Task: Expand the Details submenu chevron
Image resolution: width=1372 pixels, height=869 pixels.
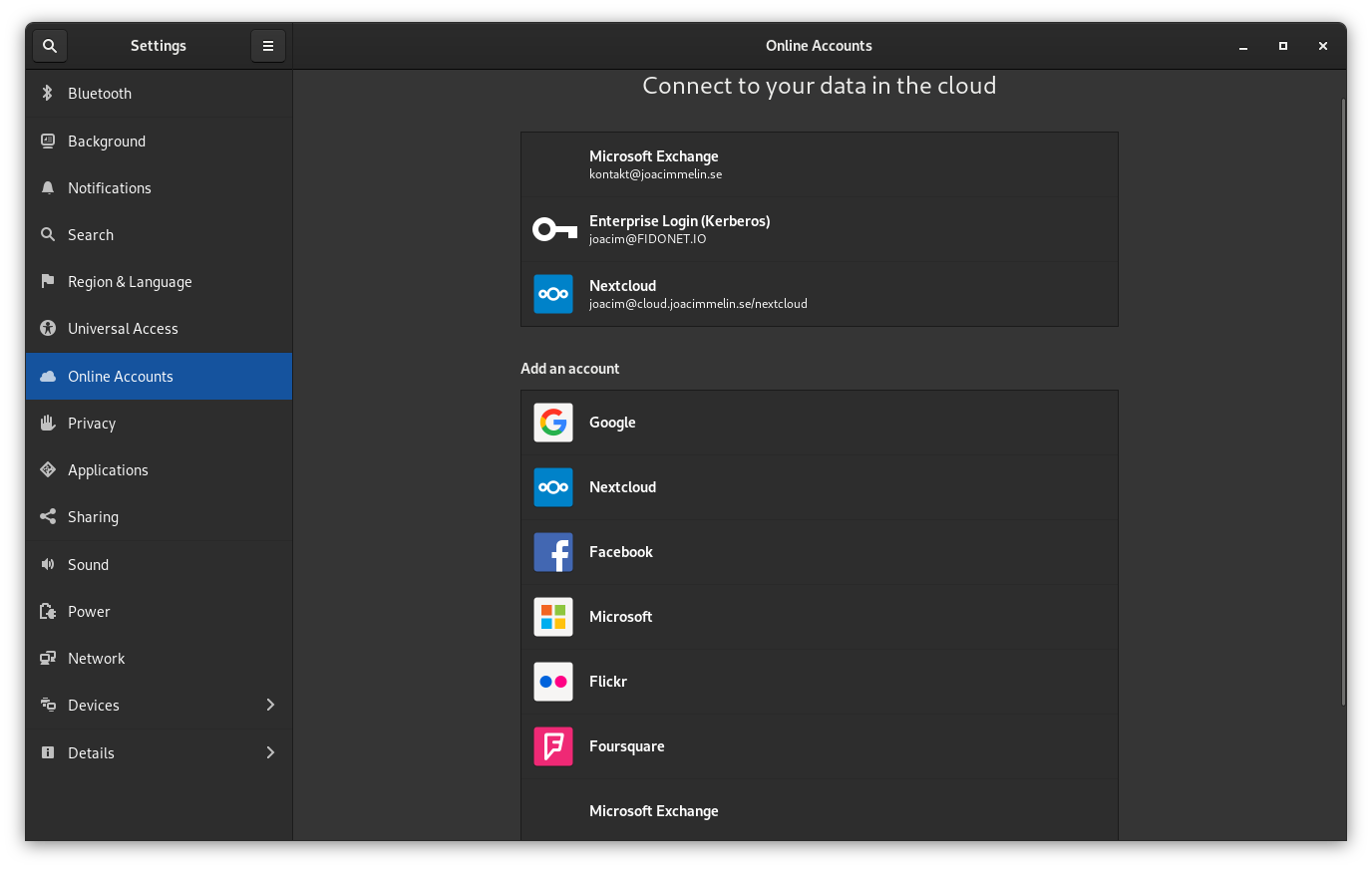Action: 270,753
